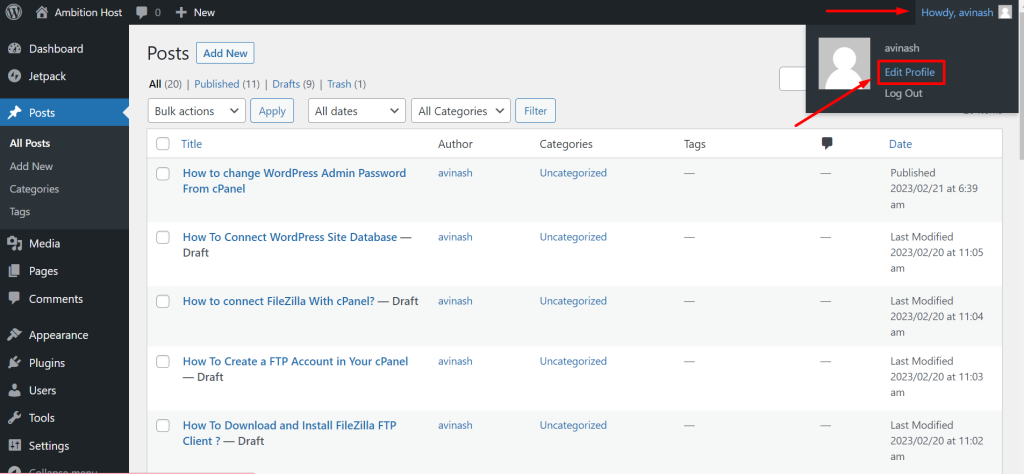
Task: Click the comments column header bubble icon
Action: [x=827, y=144]
